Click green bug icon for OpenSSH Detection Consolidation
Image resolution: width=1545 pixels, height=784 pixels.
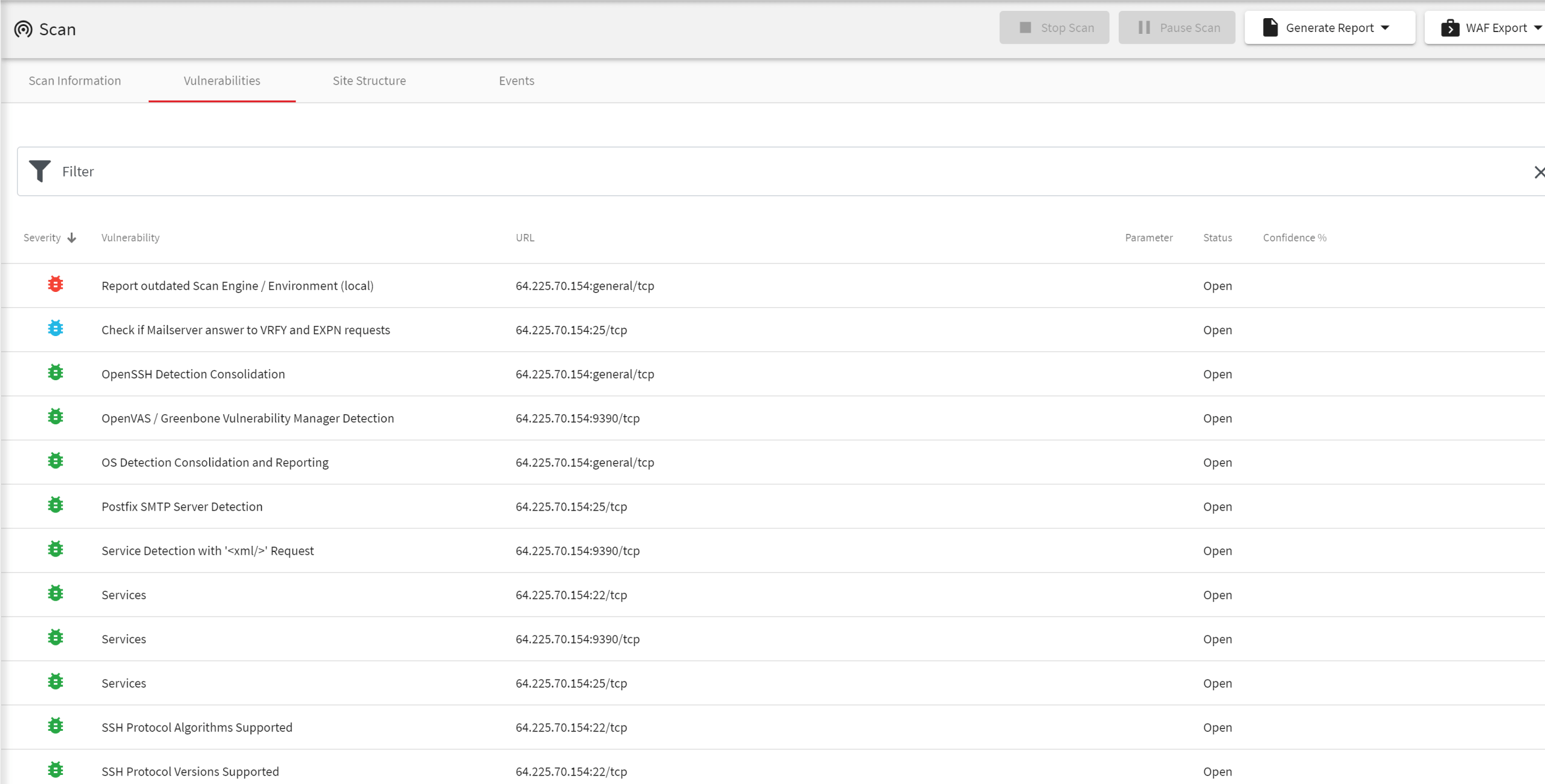(56, 372)
